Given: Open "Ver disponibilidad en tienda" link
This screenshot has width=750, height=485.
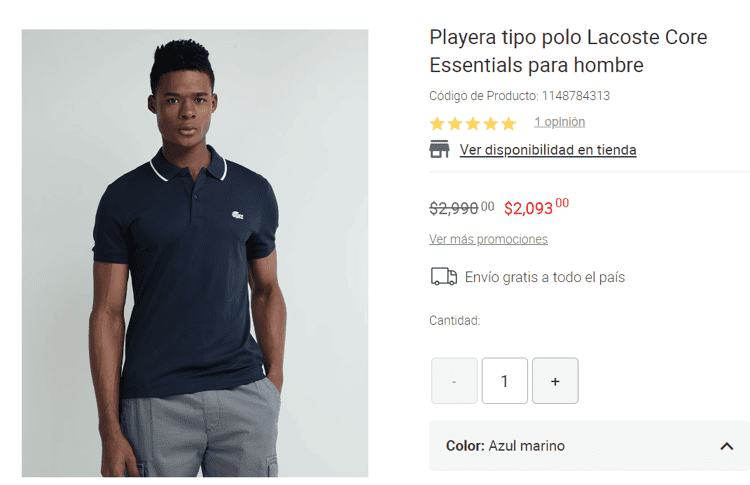Looking at the screenshot, I should click(548, 150).
